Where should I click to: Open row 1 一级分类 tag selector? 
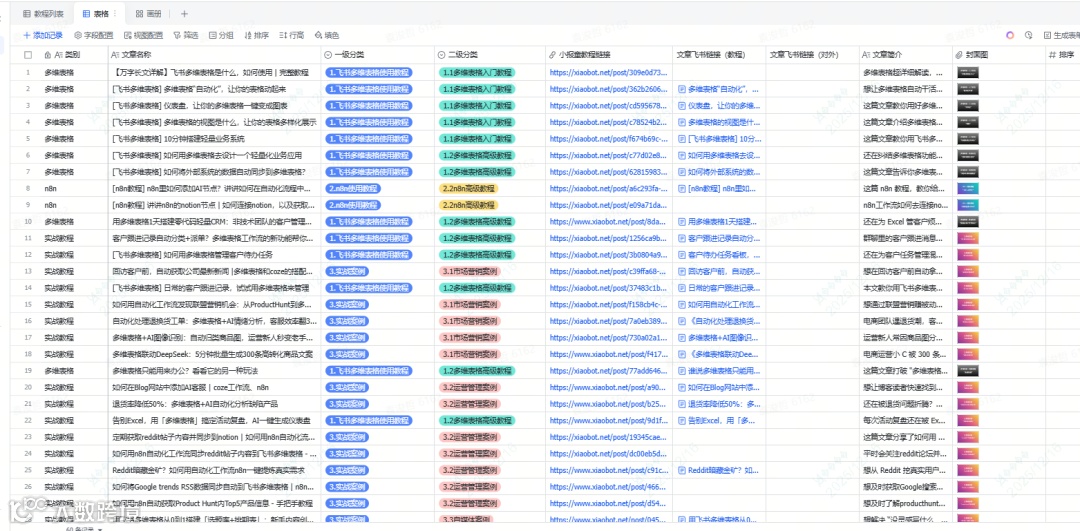(x=368, y=72)
